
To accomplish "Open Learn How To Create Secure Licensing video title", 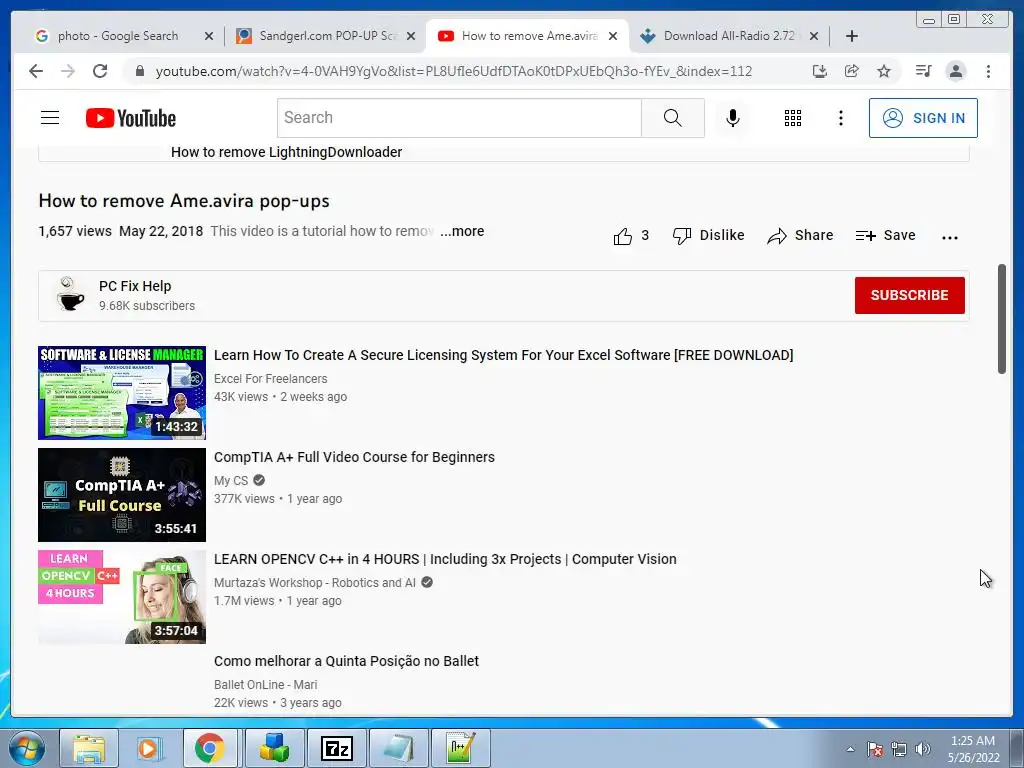I will point(504,355).
